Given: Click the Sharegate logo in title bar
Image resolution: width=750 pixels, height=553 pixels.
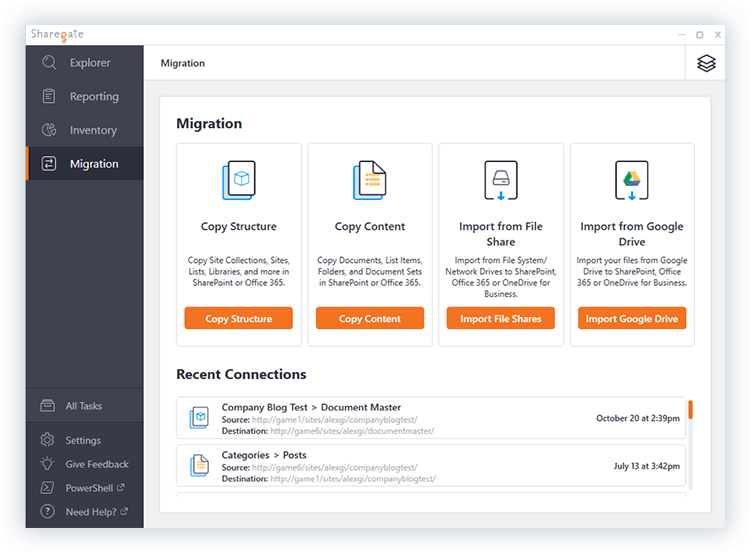Looking at the screenshot, I should pos(57,34).
